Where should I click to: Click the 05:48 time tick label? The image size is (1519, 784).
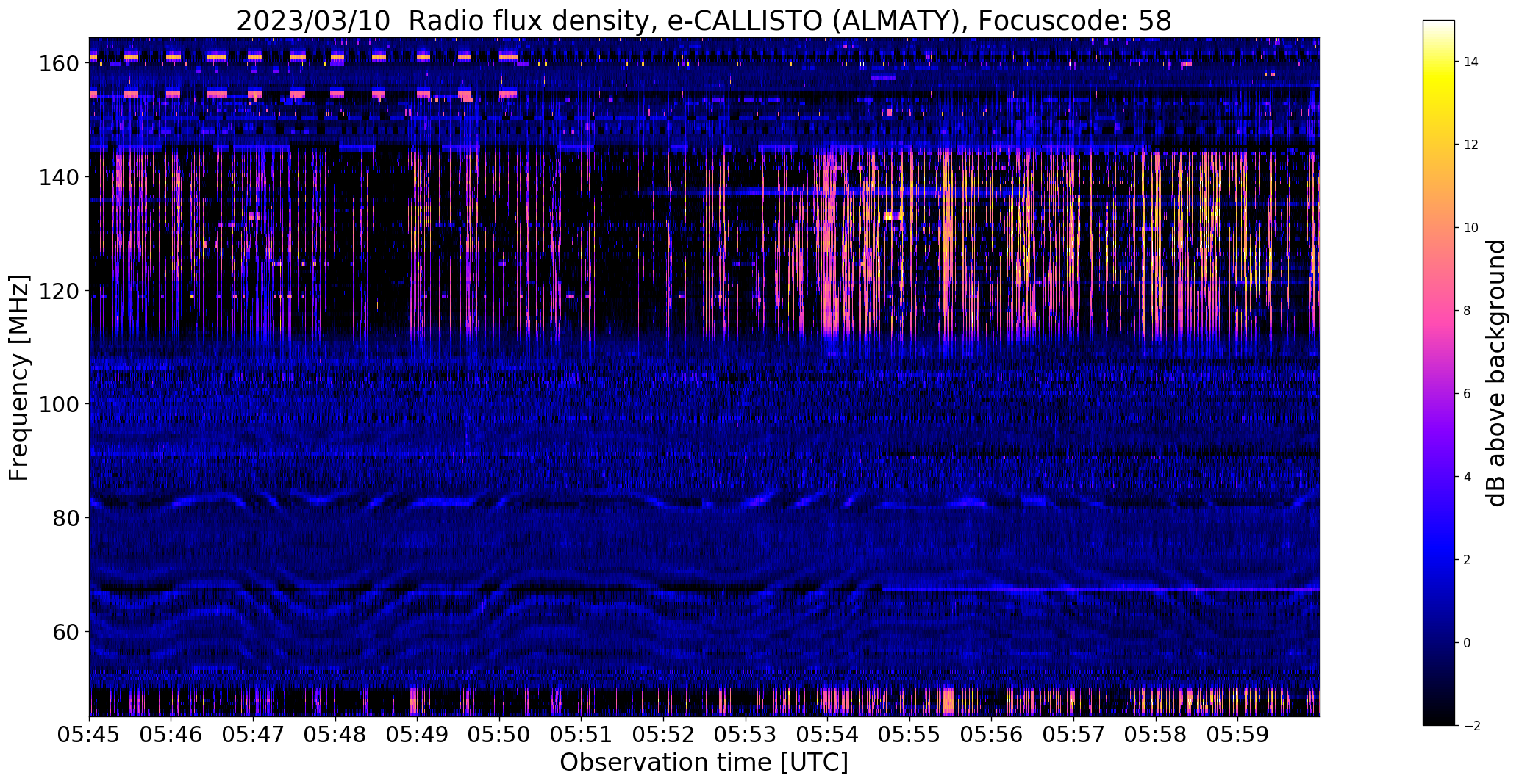(335, 734)
